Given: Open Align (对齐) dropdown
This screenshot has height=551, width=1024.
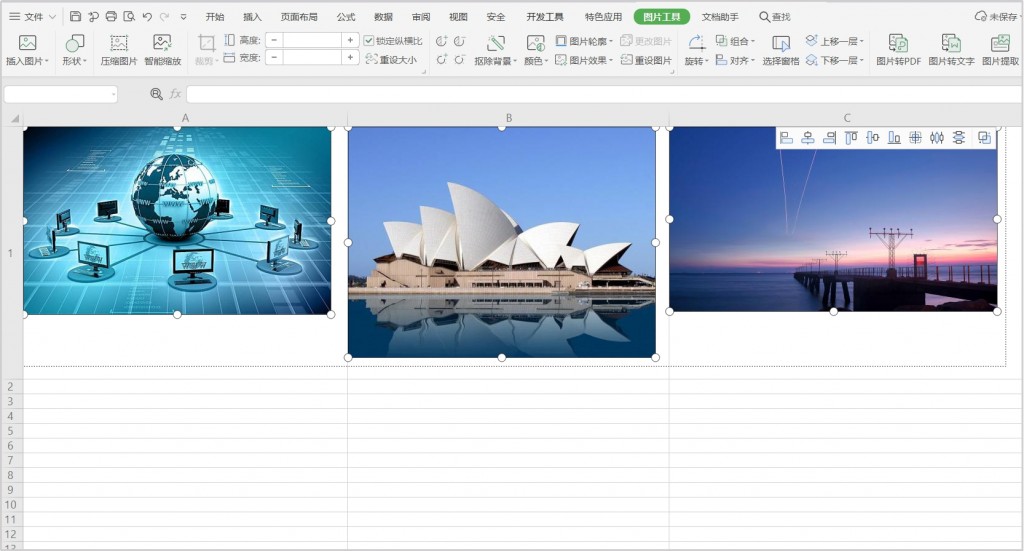Looking at the screenshot, I should (735, 59).
